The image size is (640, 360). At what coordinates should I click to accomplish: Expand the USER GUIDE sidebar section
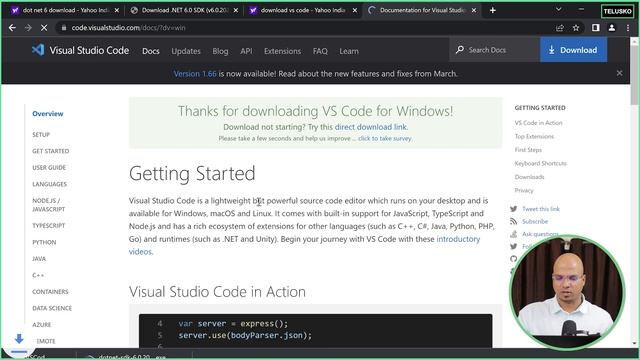[x=49, y=167]
